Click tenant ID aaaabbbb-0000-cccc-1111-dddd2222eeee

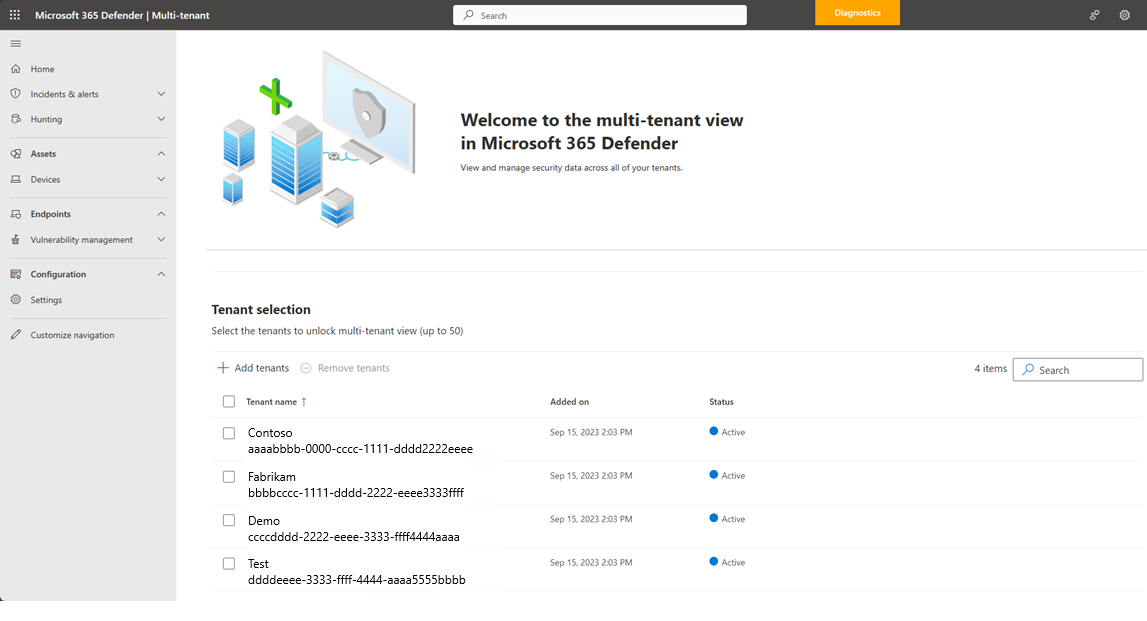click(x=361, y=449)
